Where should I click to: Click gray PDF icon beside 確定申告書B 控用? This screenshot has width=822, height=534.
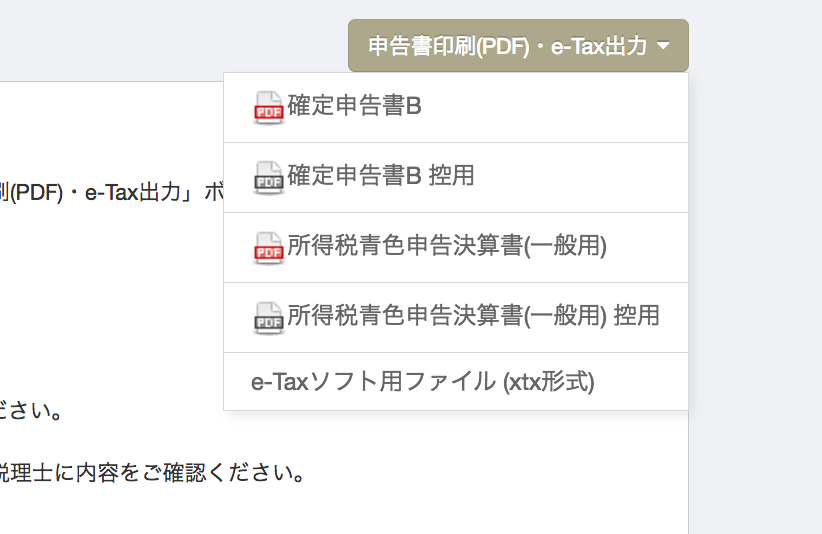(269, 178)
